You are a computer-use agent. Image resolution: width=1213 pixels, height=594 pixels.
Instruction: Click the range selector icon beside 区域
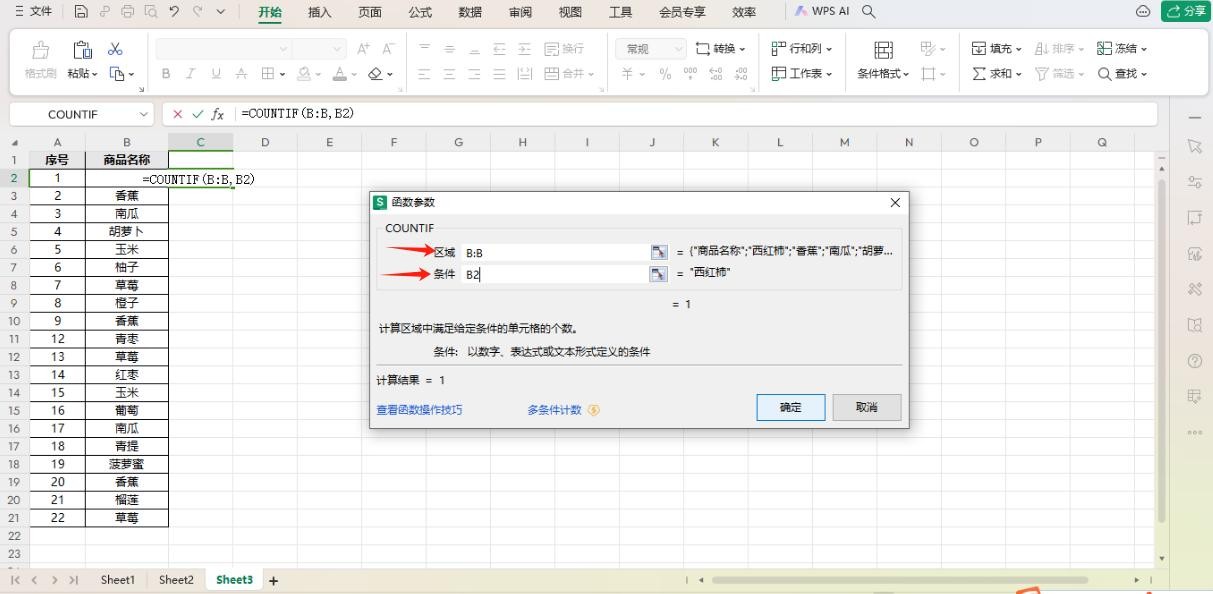click(658, 253)
